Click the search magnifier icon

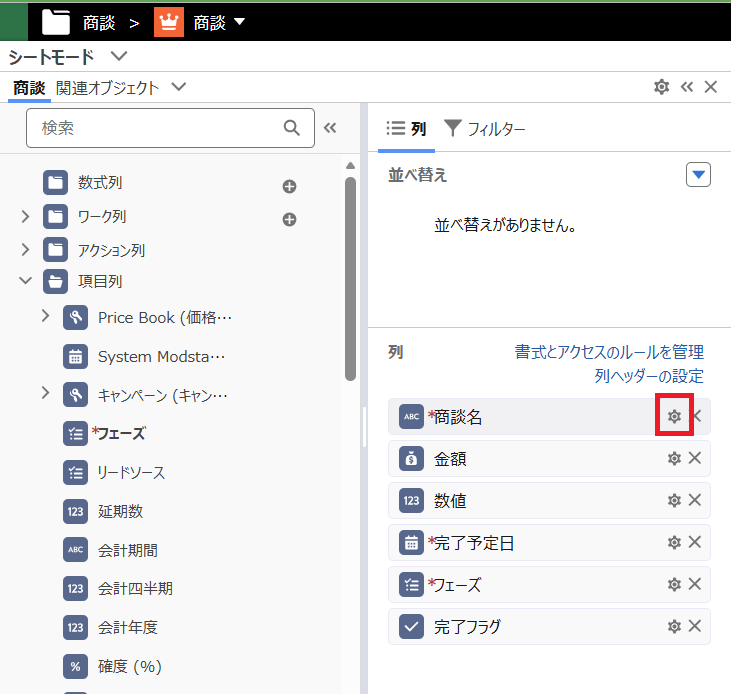[x=292, y=128]
